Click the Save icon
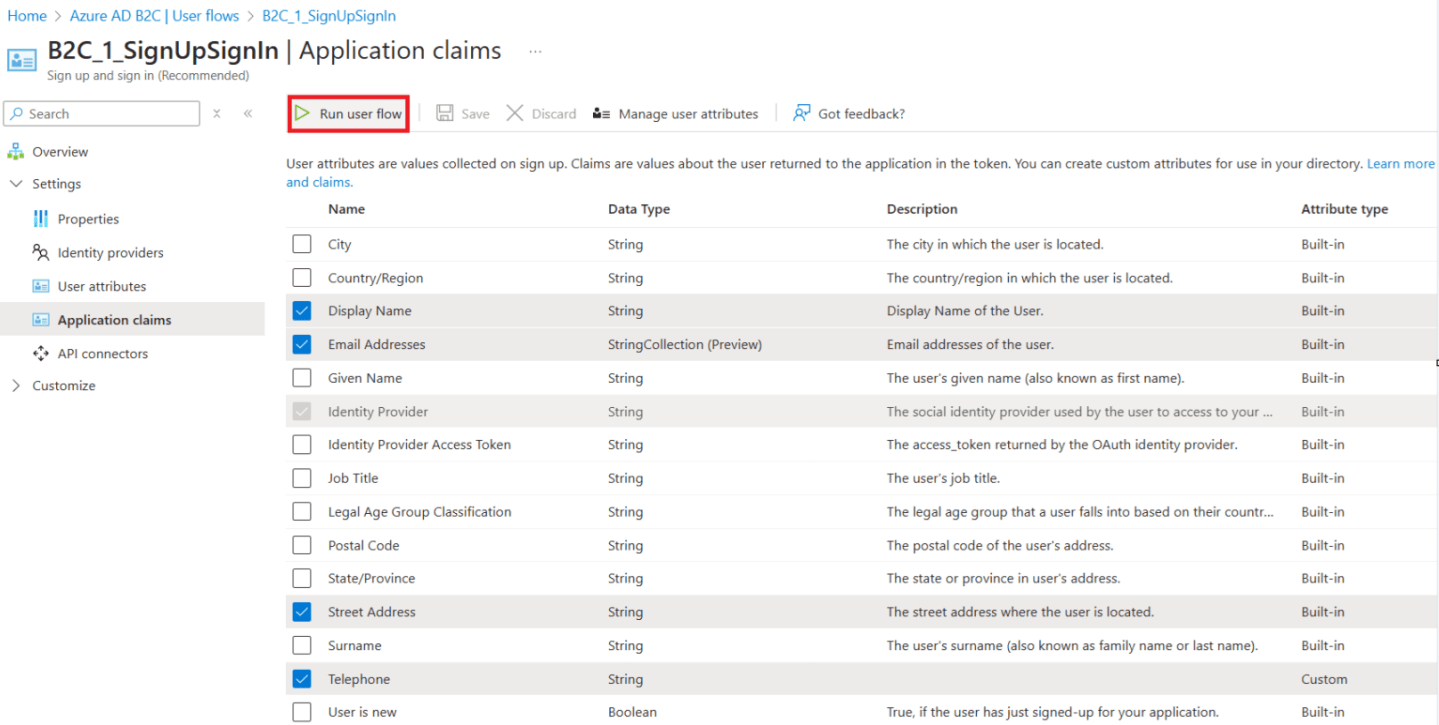 point(462,113)
